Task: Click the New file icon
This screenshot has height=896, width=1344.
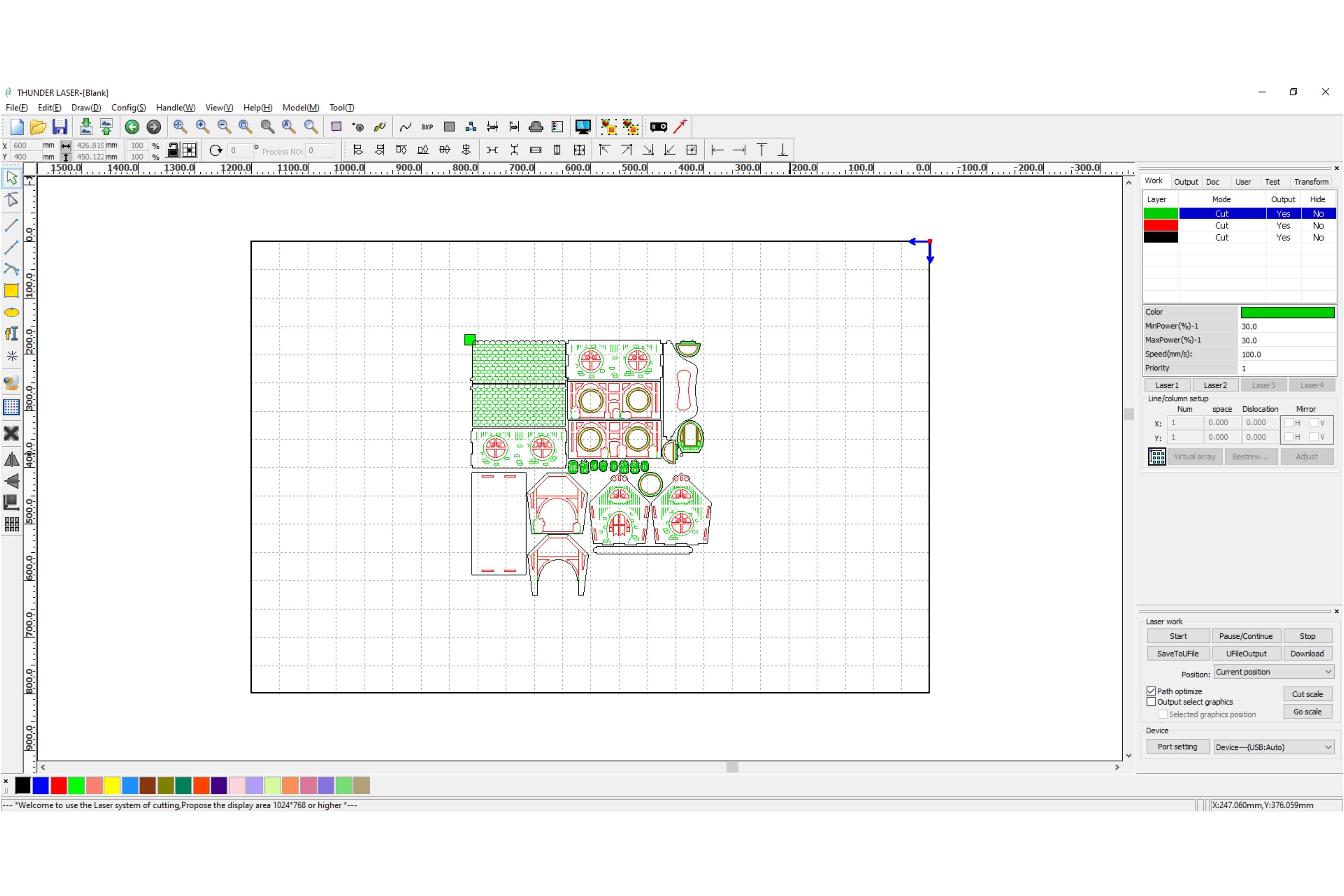Action: [17, 127]
